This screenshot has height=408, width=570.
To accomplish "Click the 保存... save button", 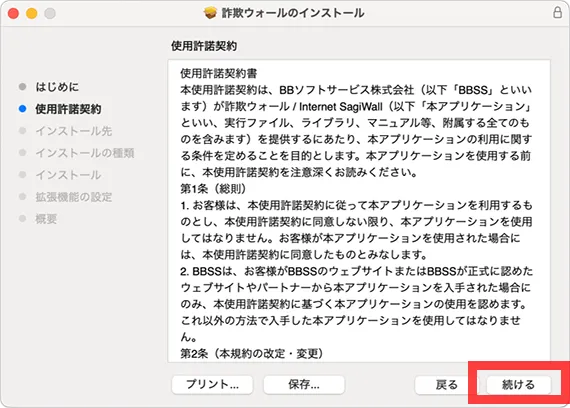I will click(304, 384).
